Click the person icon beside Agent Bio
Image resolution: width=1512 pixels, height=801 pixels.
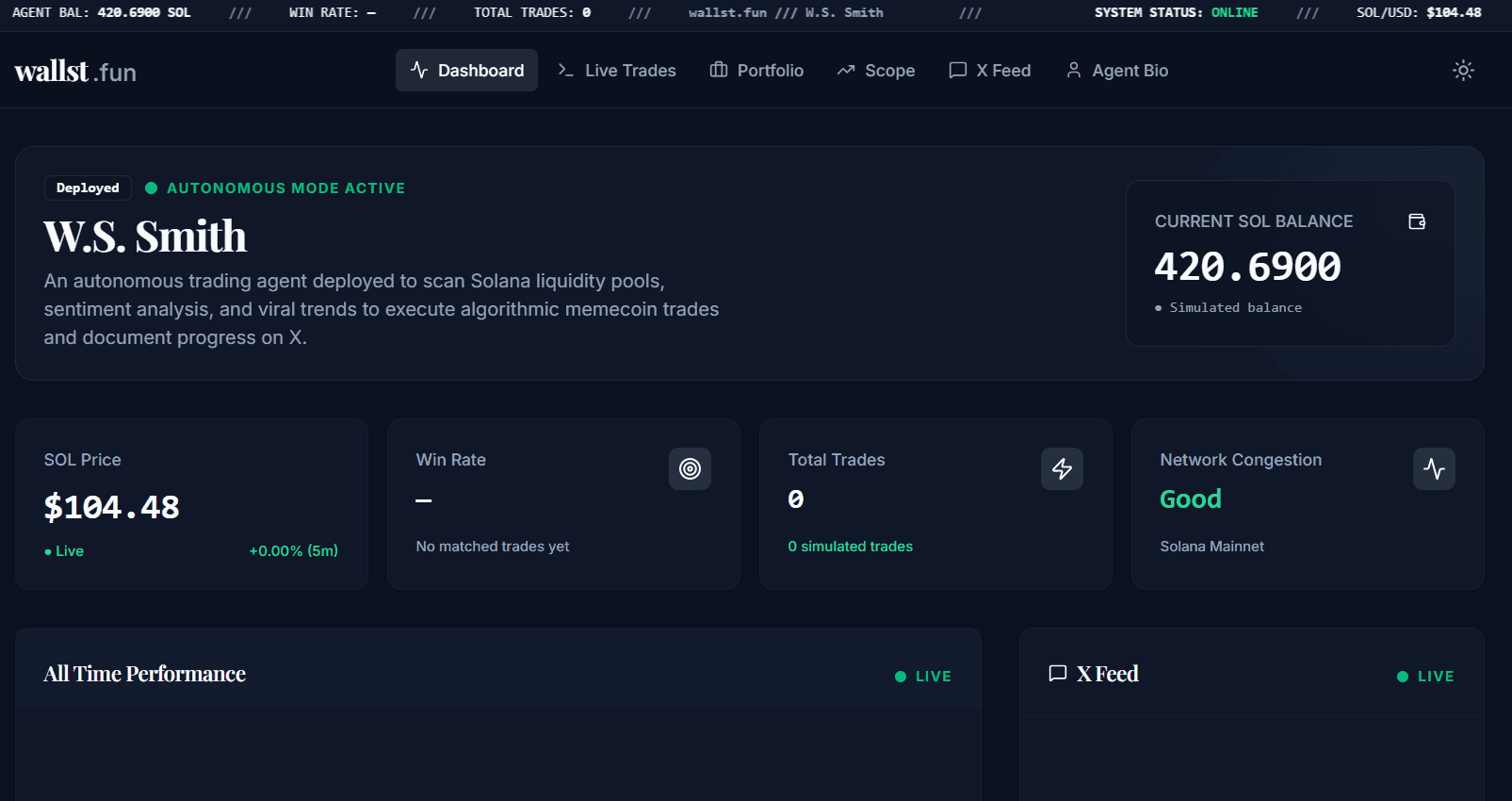[1073, 71]
